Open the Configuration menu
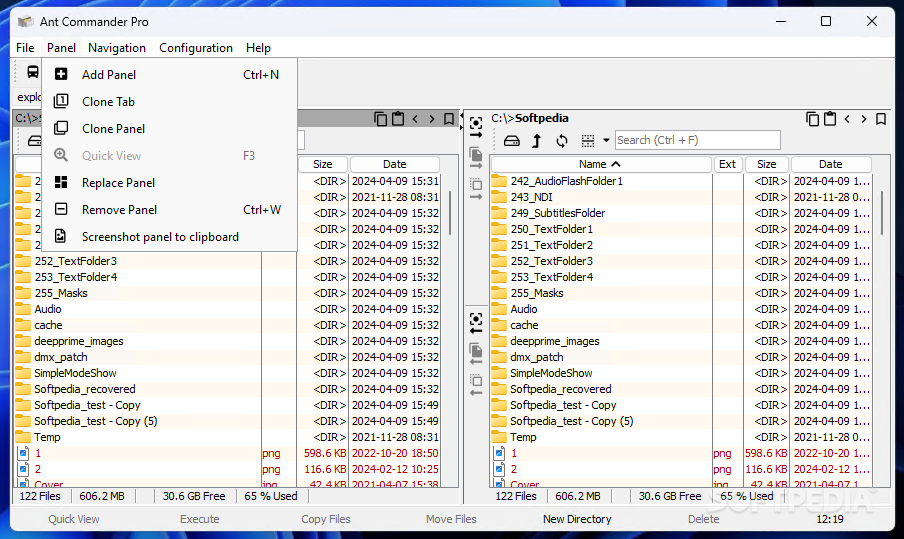Image resolution: width=904 pixels, height=539 pixels. pyautogui.click(x=196, y=48)
